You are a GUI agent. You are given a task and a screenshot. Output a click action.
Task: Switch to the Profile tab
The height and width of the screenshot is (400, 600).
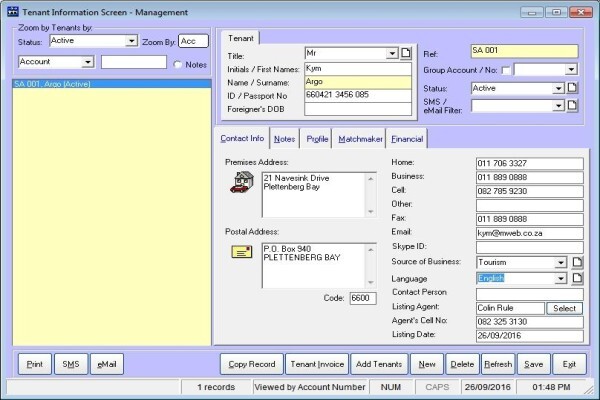click(317, 139)
